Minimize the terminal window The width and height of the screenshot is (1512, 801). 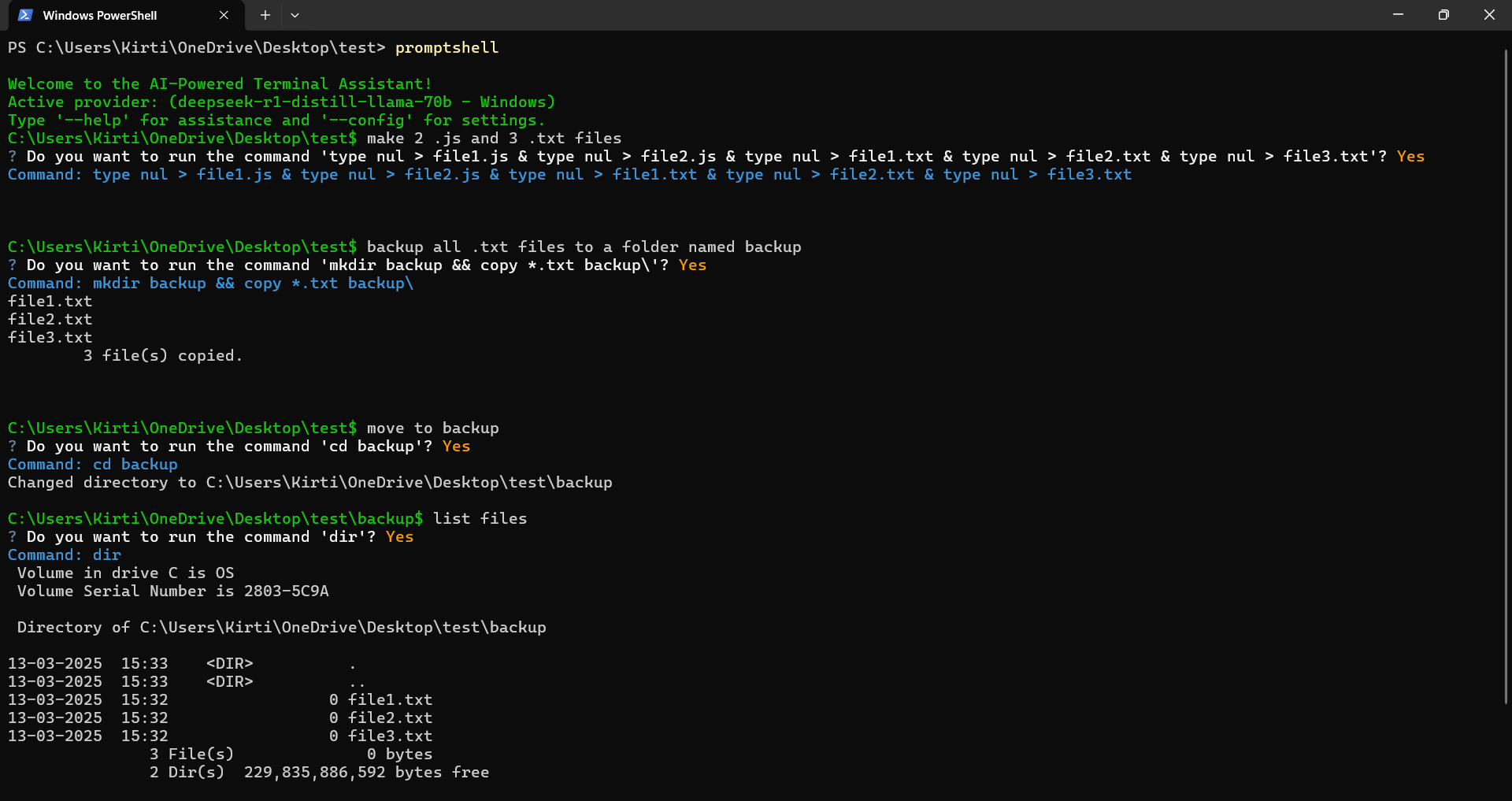click(1398, 14)
